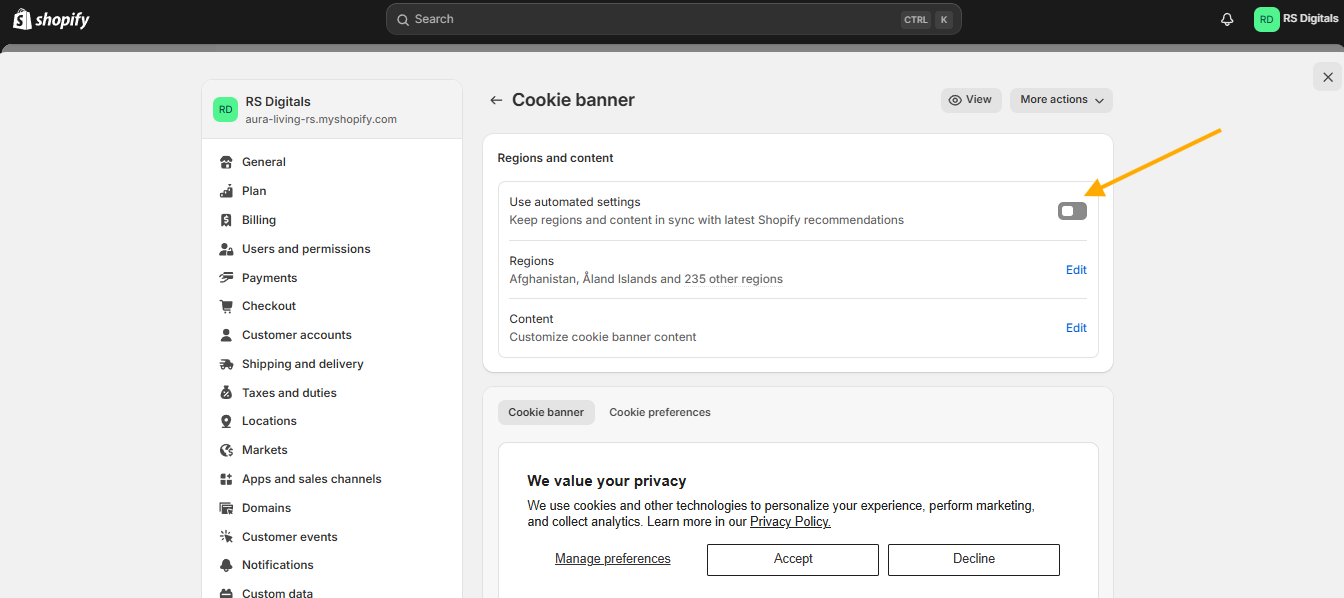Click the Domains icon

226,508
